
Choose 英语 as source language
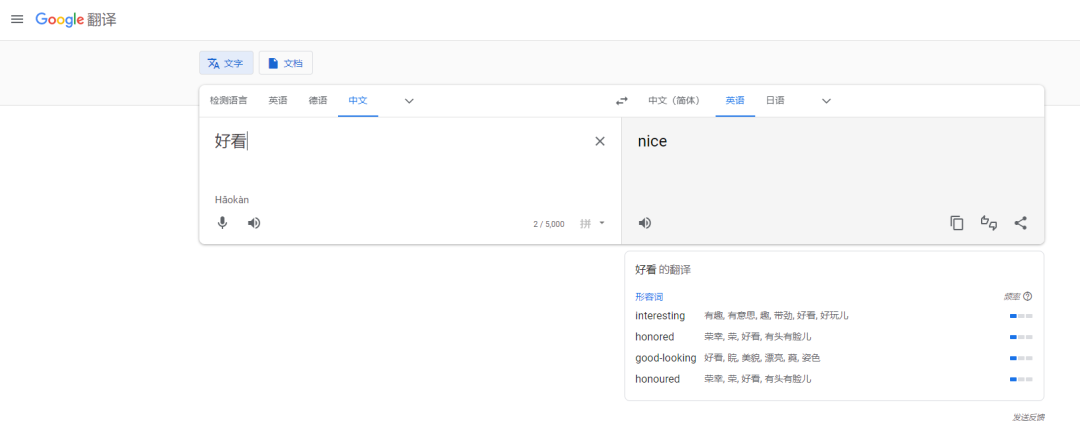coord(278,101)
